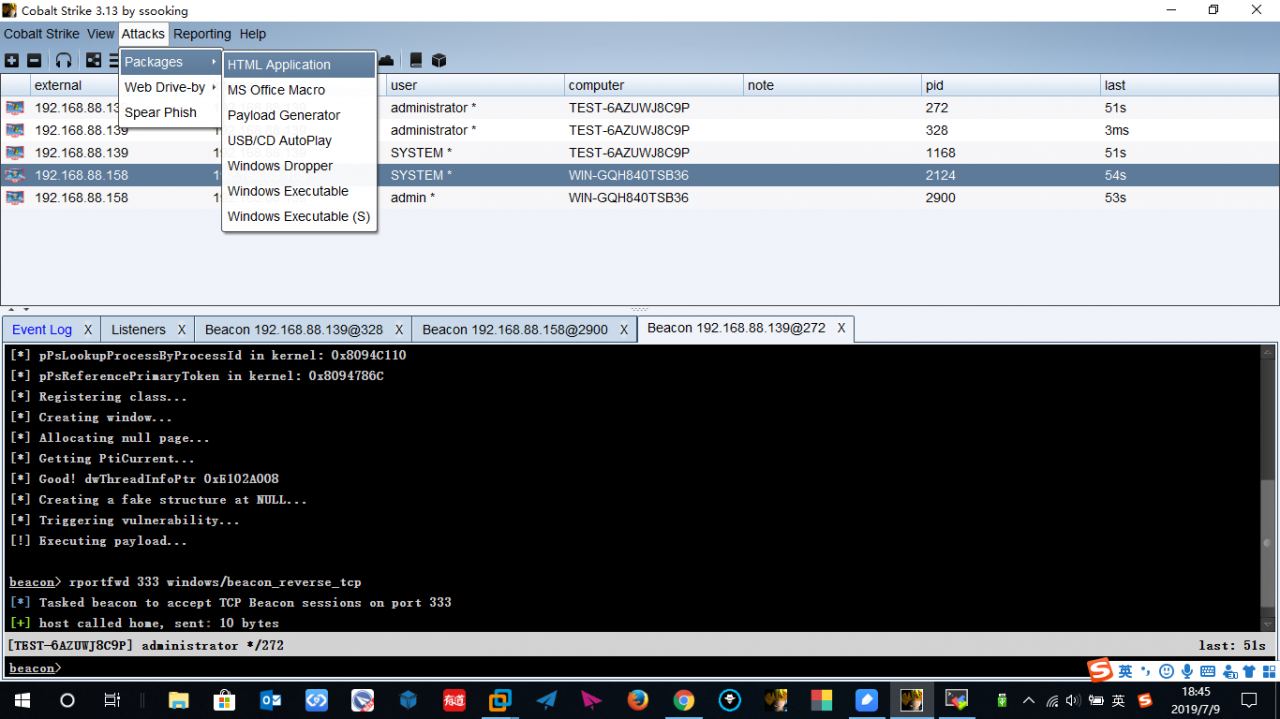Switch to the Event Log tab
1280x719 pixels.
tap(42, 330)
